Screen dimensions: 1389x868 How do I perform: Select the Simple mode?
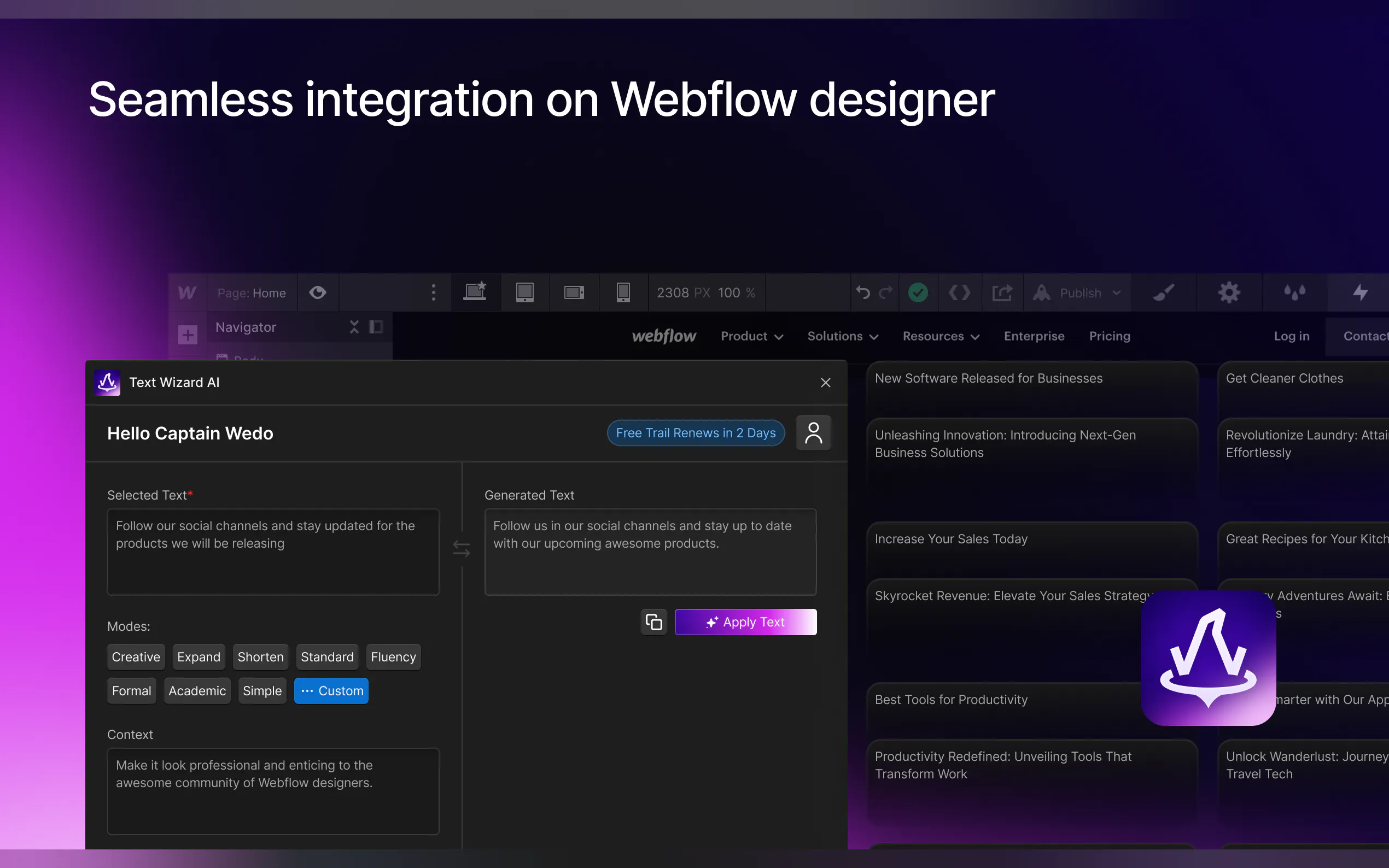(262, 690)
